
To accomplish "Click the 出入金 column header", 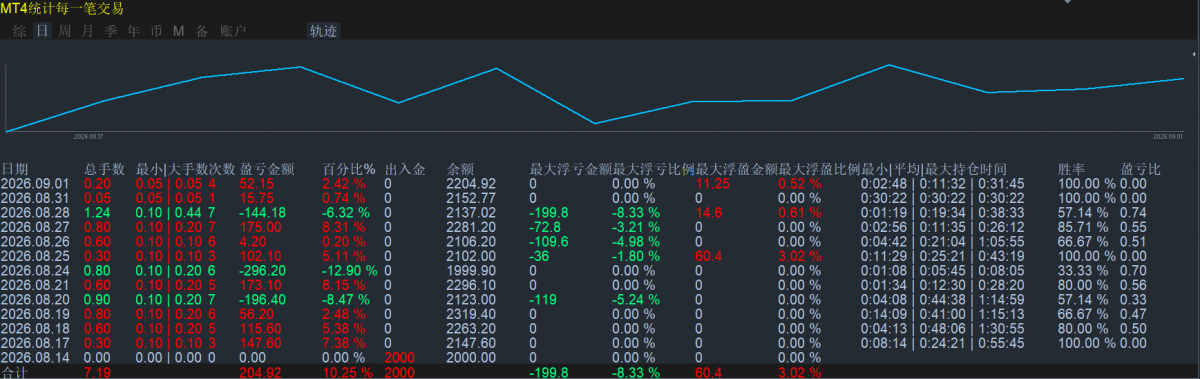I will pyautogui.click(x=405, y=169).
